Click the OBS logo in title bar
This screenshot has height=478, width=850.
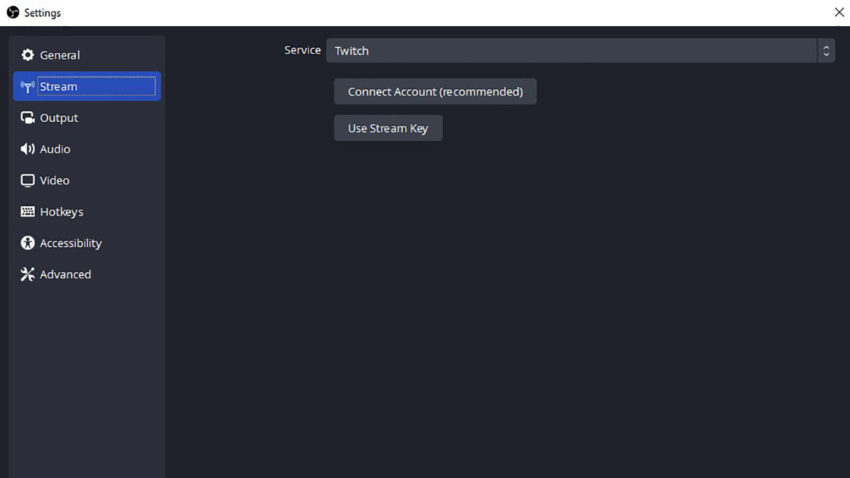coord(12,12)
